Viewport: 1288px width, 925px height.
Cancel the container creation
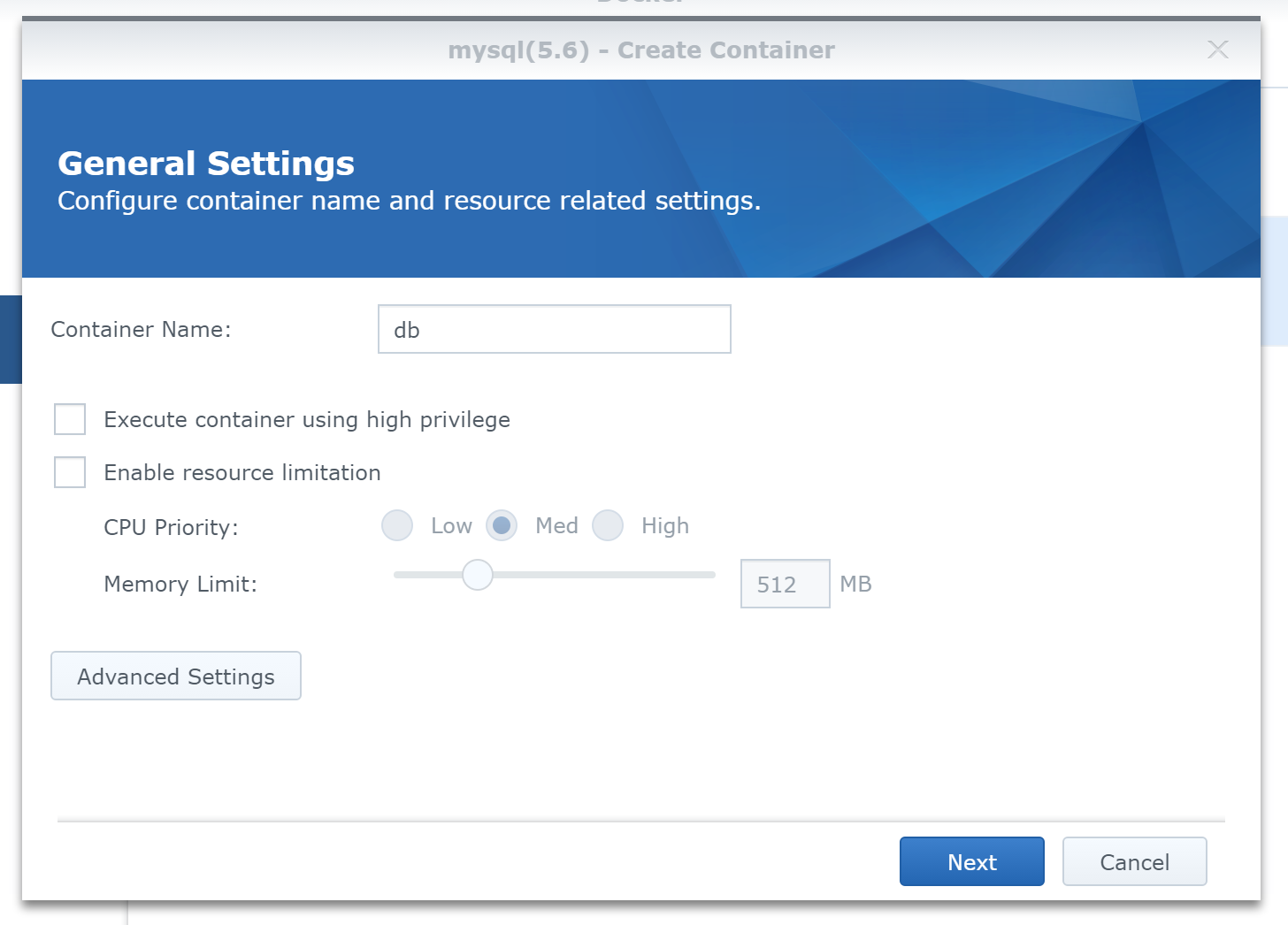tap(1134, 862)
